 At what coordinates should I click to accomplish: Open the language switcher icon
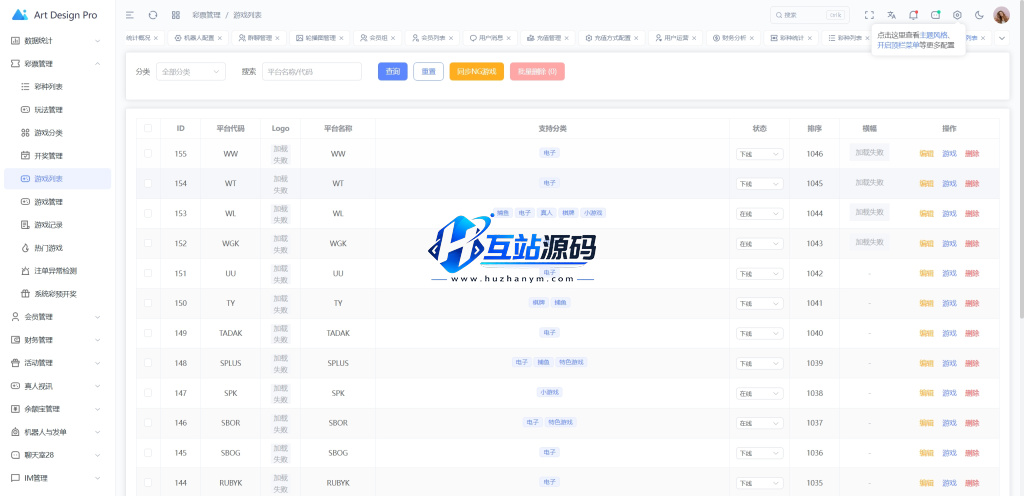click(891, 14)
